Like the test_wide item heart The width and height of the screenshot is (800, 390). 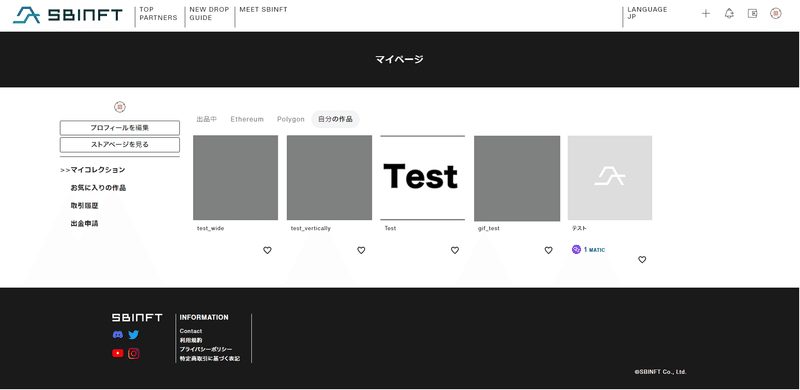click(267, 250)
